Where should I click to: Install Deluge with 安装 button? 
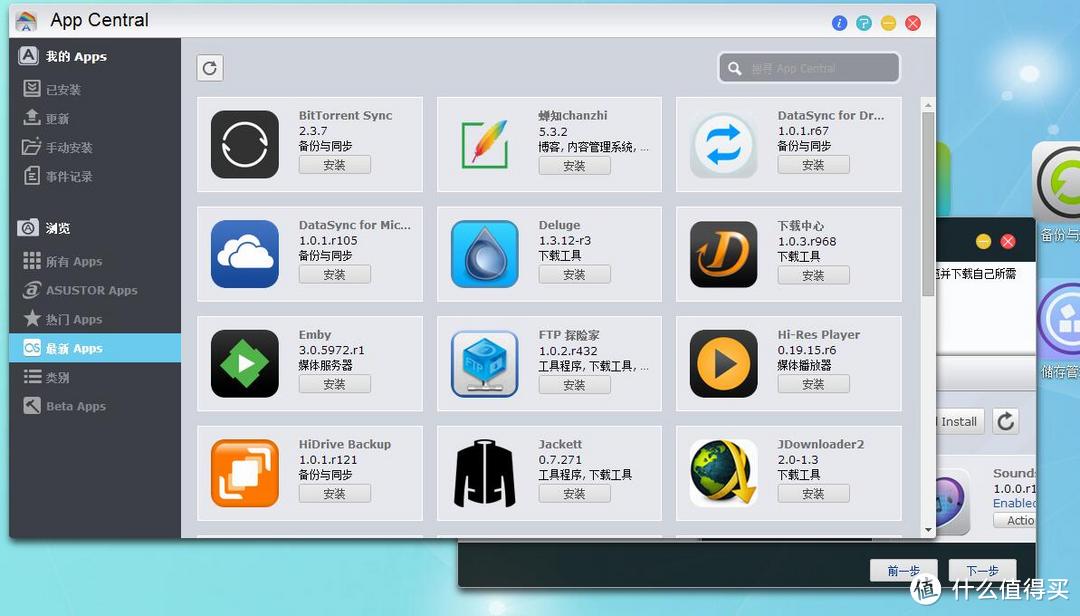(x=574, y=274)
